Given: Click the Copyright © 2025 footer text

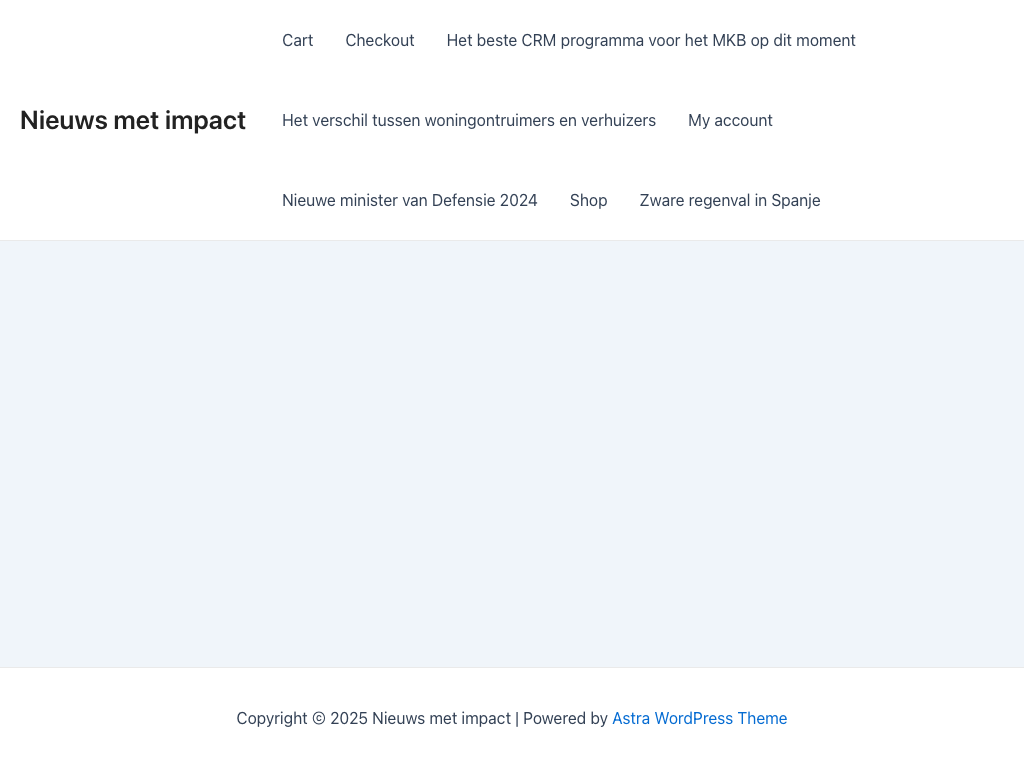Looking at the screenshot, I should 302,718.
